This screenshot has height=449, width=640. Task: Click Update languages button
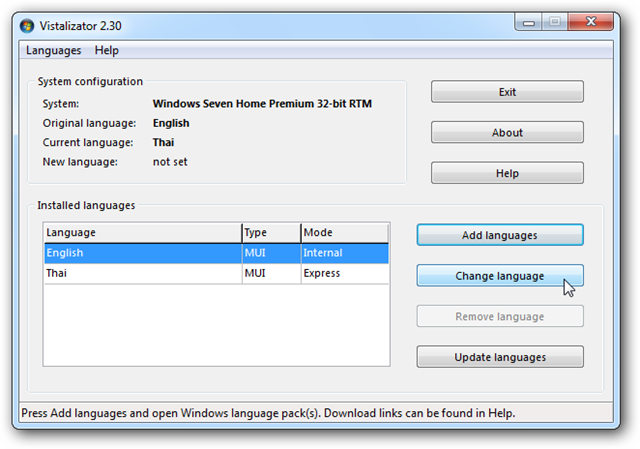tap(500, 357)
